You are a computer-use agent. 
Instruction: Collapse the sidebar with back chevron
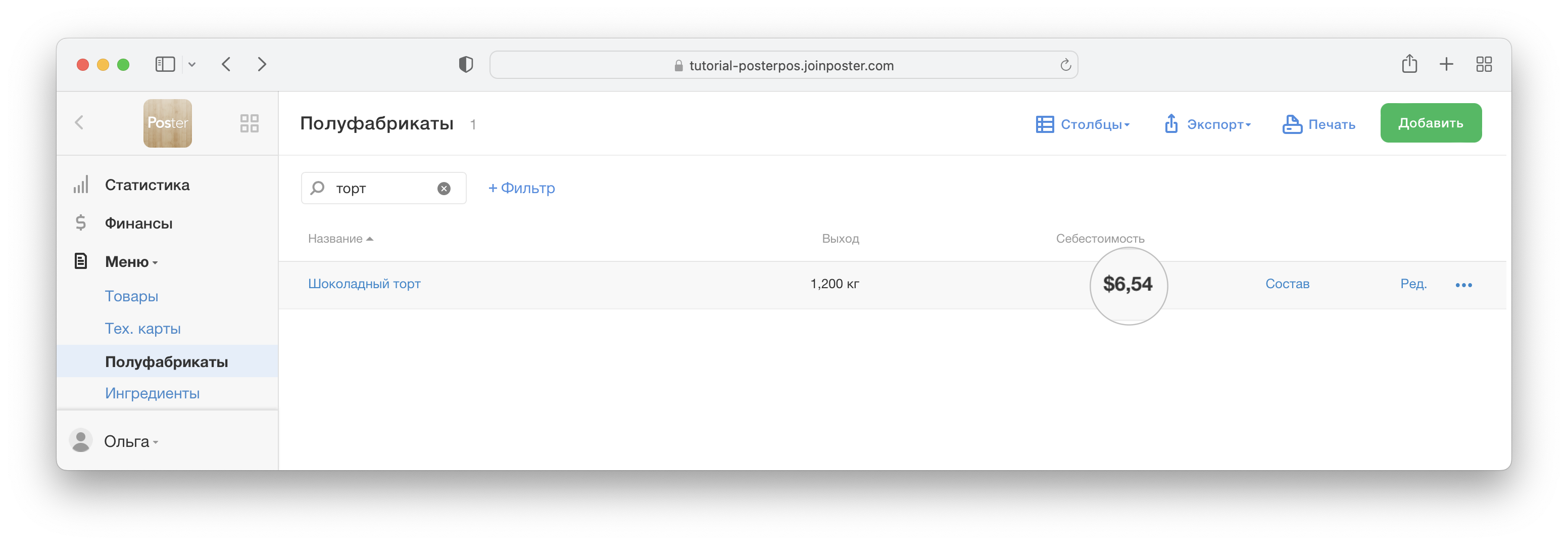(x=79, y=123)
